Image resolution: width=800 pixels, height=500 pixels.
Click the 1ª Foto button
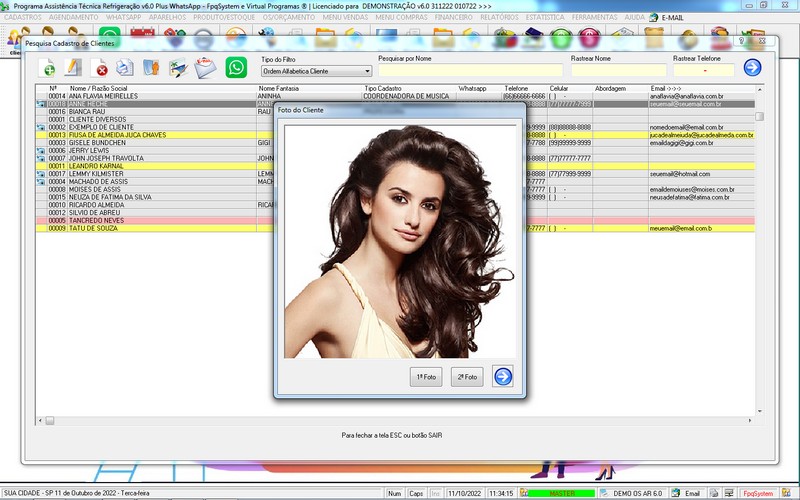pos(426,377)
